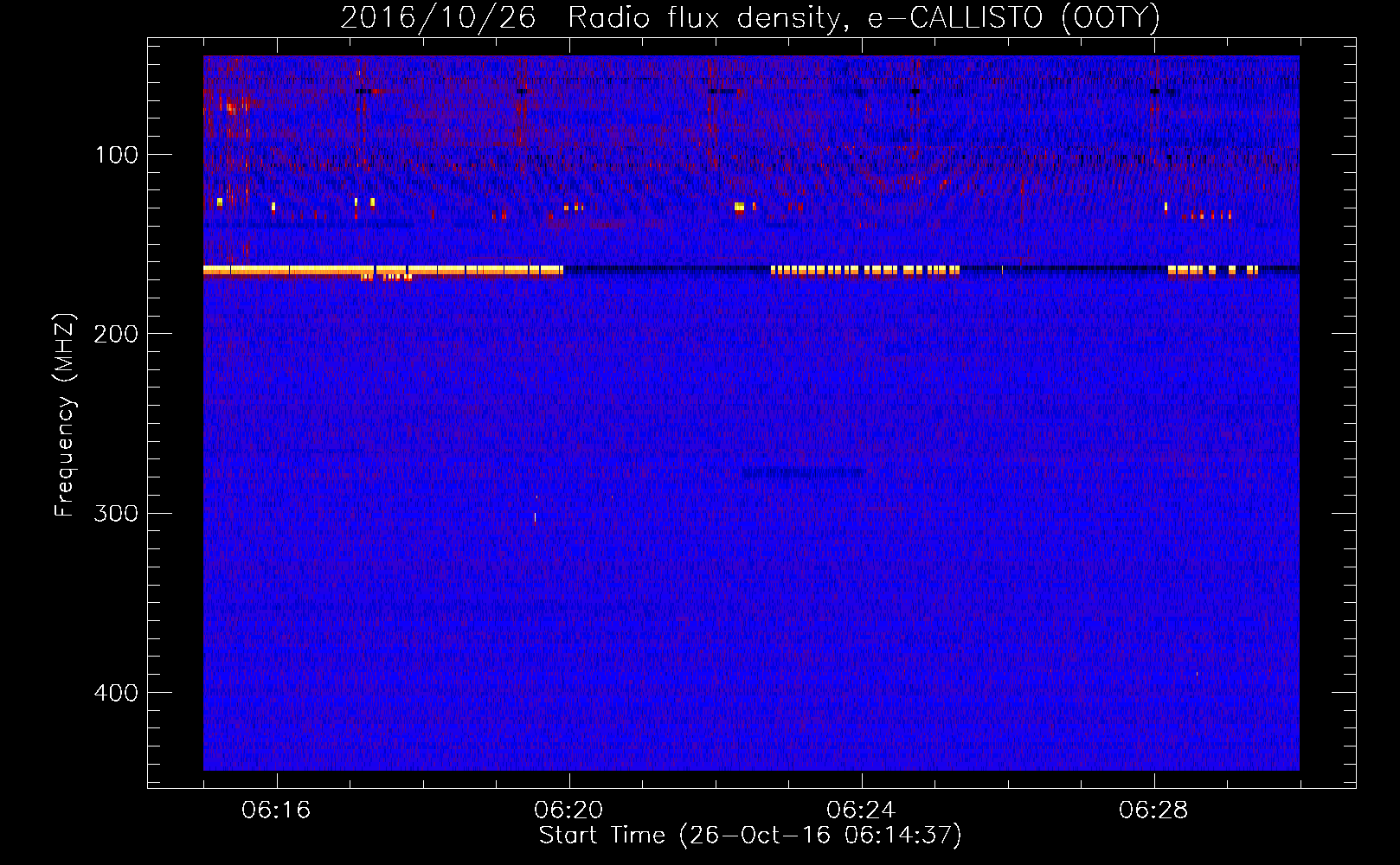Click the "Start Time (26-Oct-16 06:14:37)" label
The width and height of the screenshot is (1400, 865).
coord(750,836)
